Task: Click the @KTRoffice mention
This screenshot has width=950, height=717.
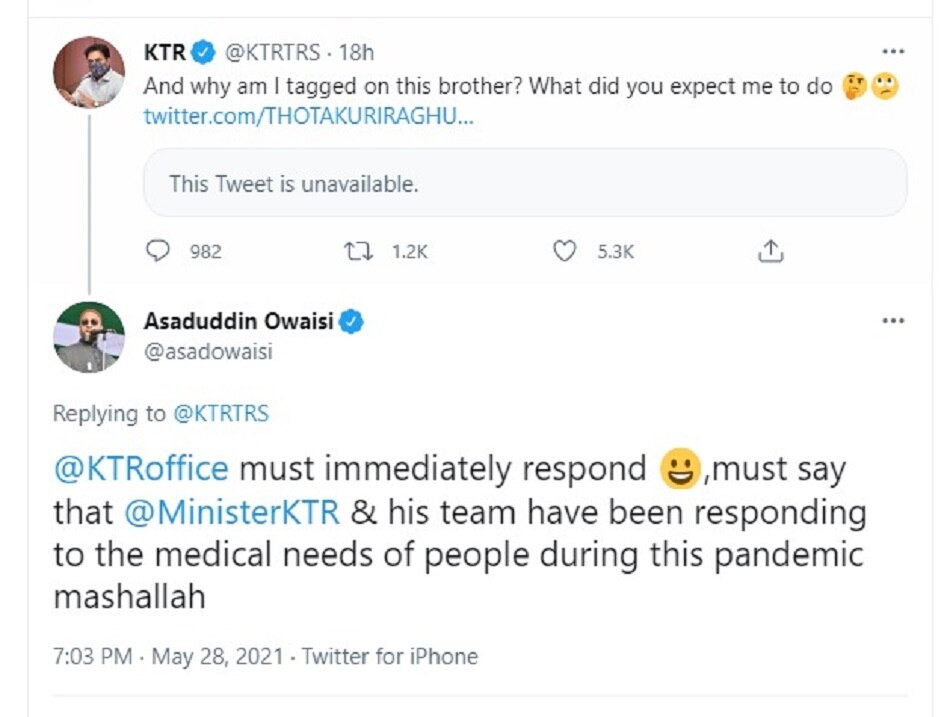Action: pos(141,467)
